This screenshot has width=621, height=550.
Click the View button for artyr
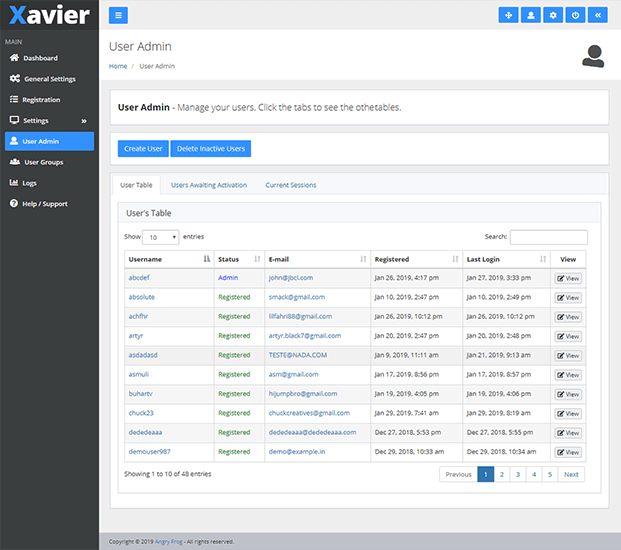coord(568,337)
